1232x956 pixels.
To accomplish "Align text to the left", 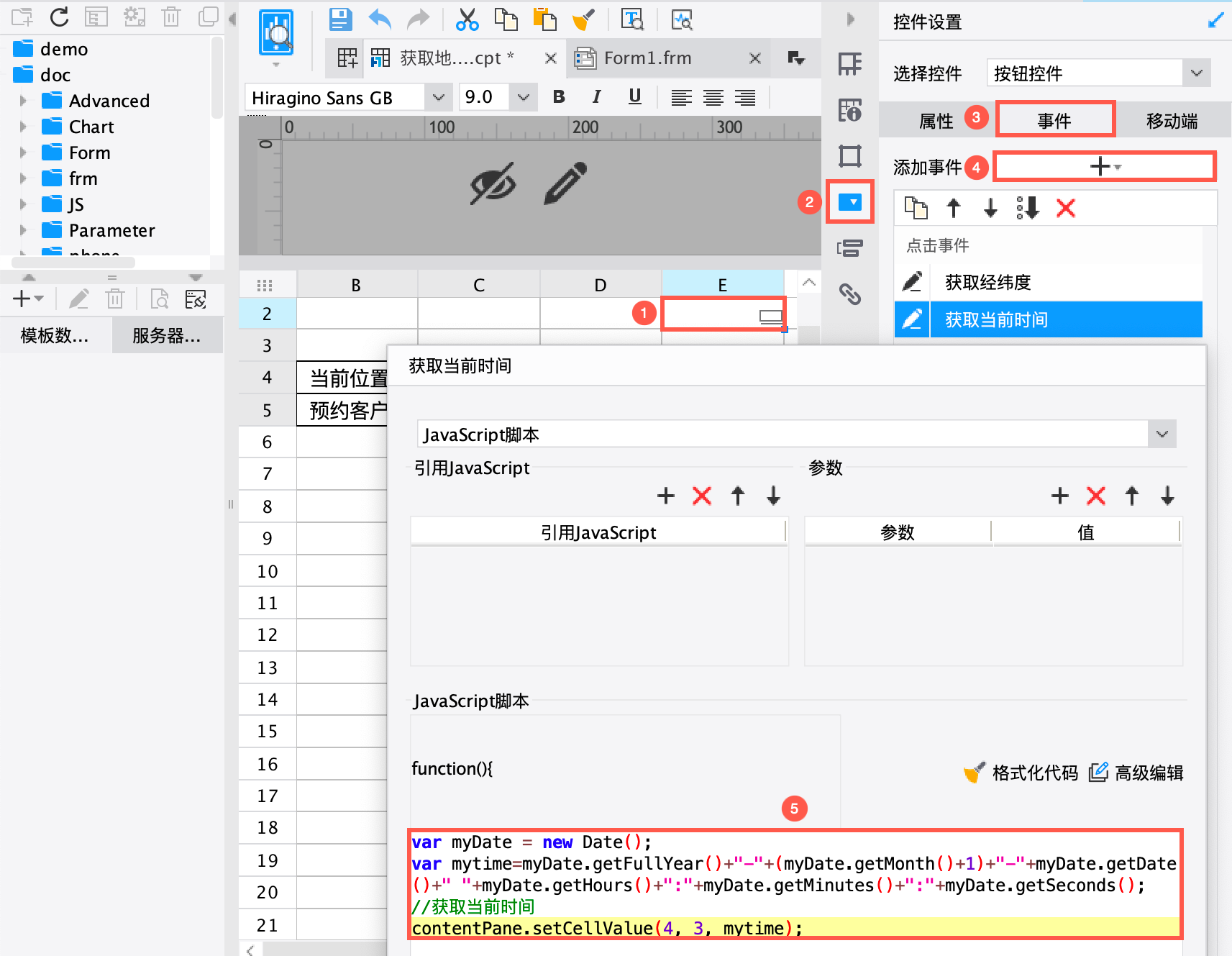I will 681,98.
